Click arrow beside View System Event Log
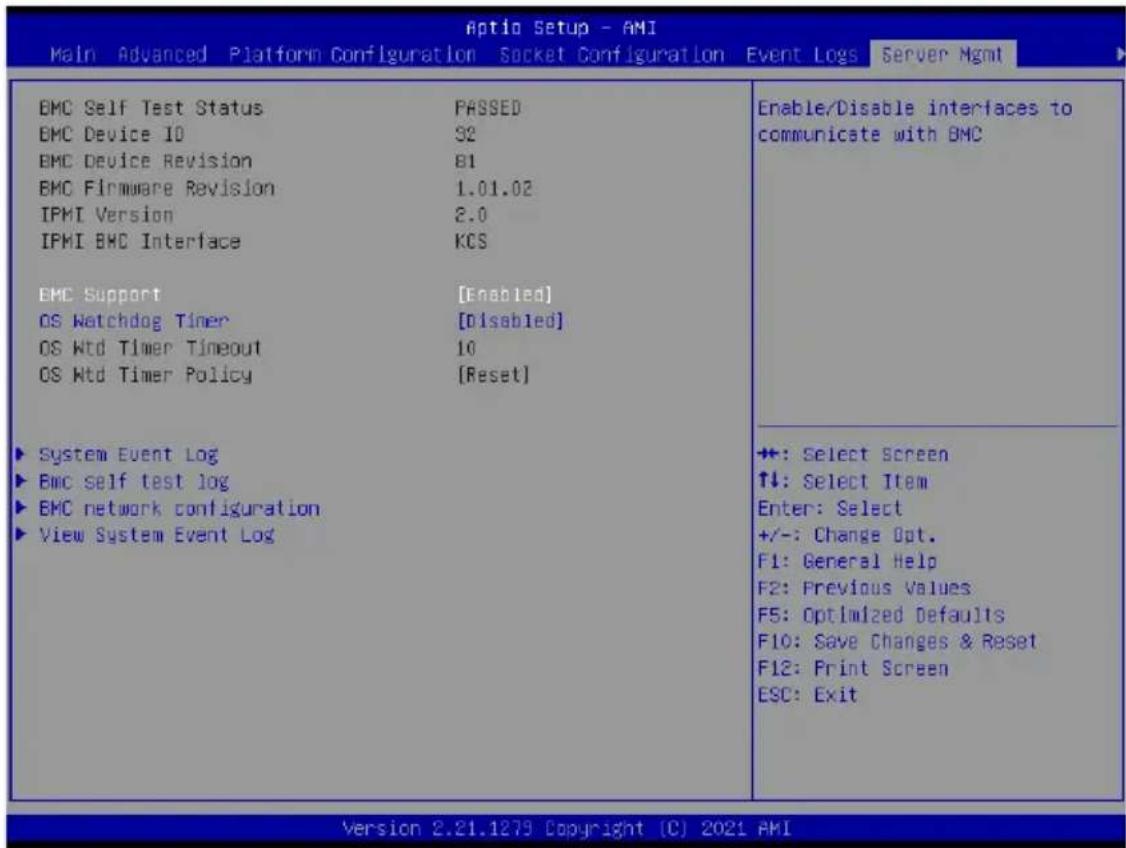Screen dimensions: 1126x848 21,534
